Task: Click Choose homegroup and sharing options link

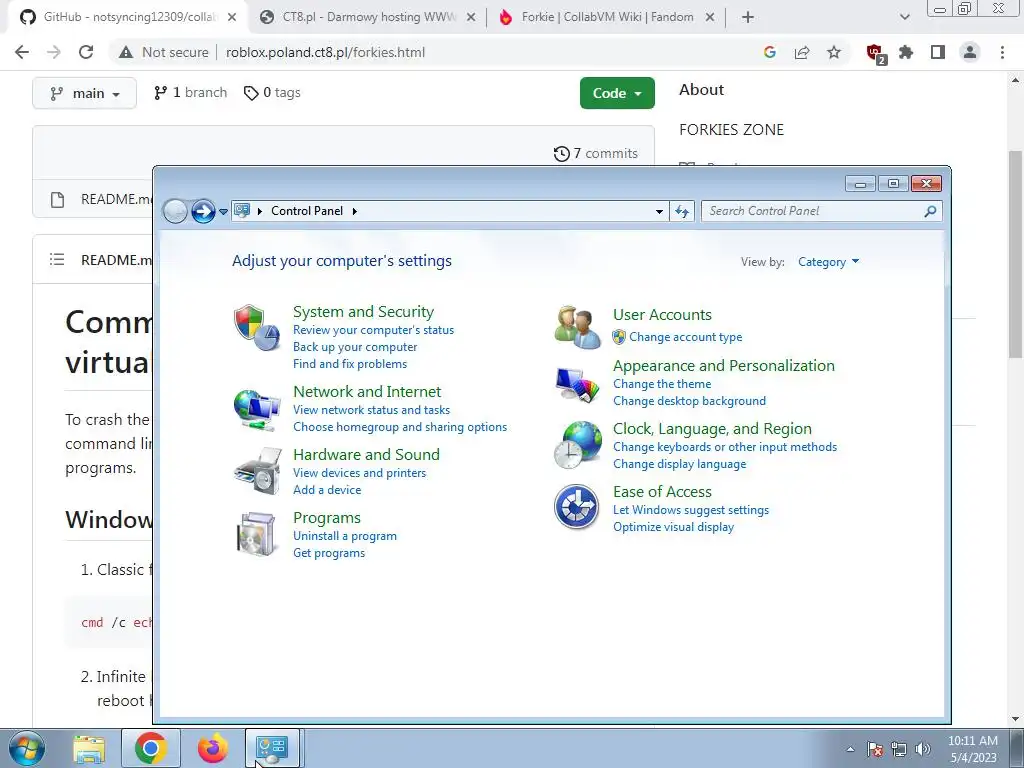Action: pyautogui.click(x=400, y=427)
